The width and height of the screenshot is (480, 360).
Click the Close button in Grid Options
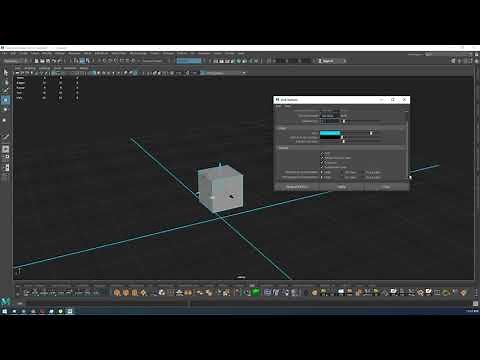pyautogui.click(x=386, y=187)
